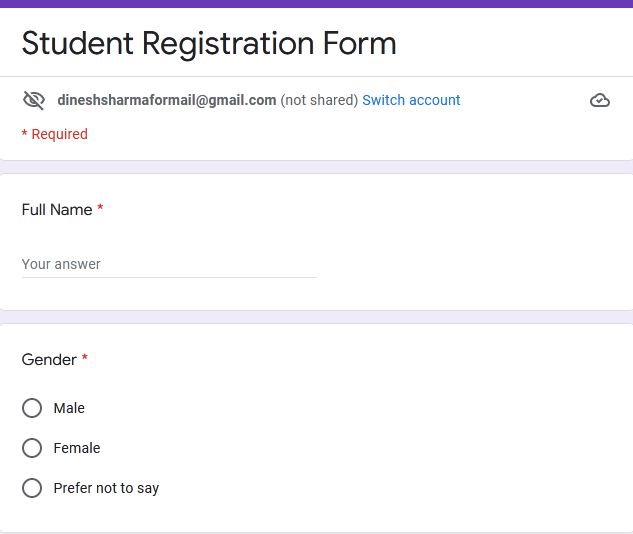Viewport: 633px width, 534px height.
Task: Click the (not shared) text
Action: (x=319, y=100)
